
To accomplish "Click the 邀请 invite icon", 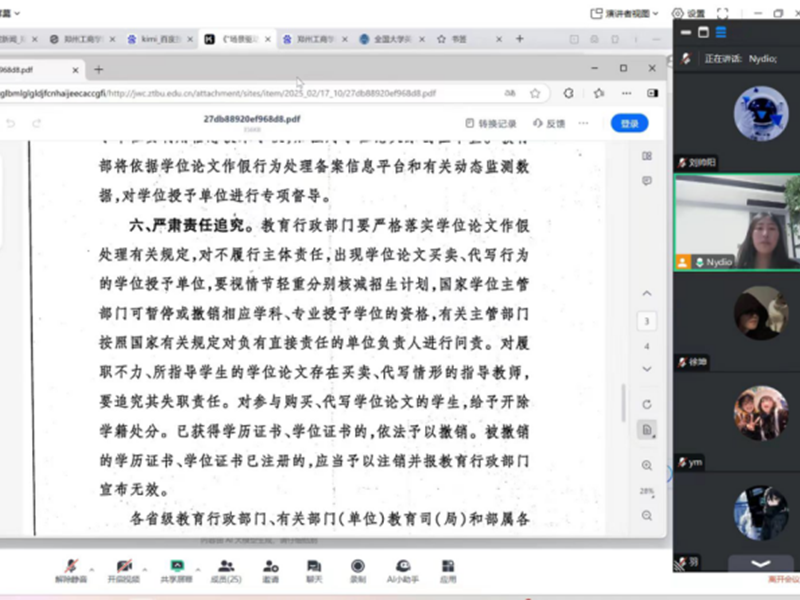I will [x=270, y=567].
